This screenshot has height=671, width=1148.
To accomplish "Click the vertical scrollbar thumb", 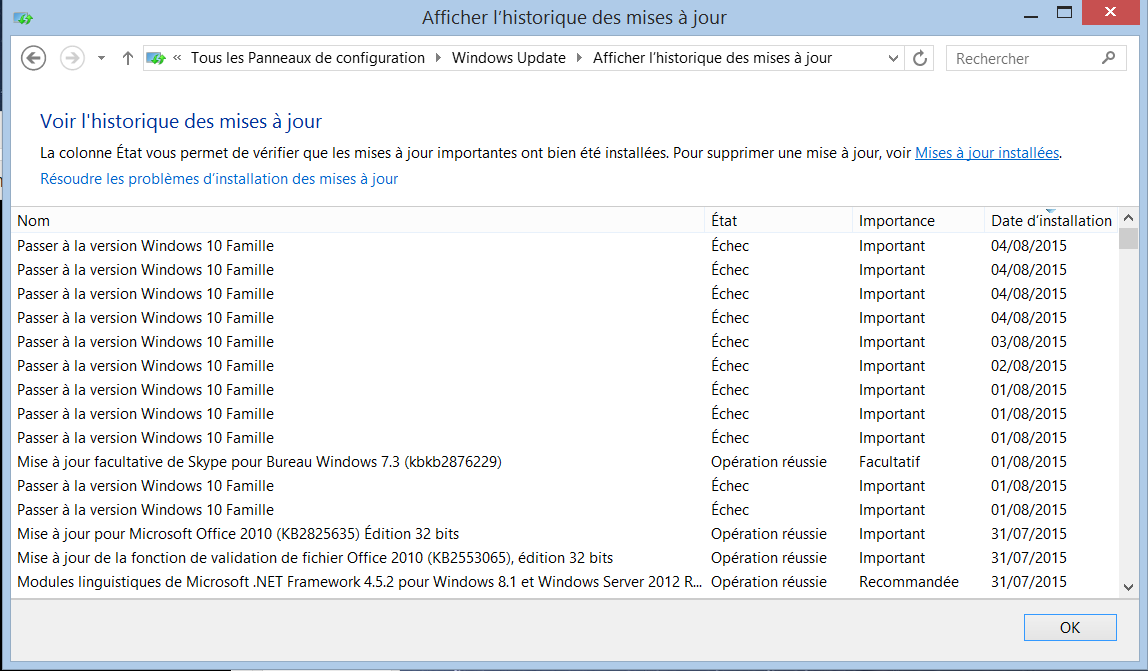I will tap(1128, 238).
